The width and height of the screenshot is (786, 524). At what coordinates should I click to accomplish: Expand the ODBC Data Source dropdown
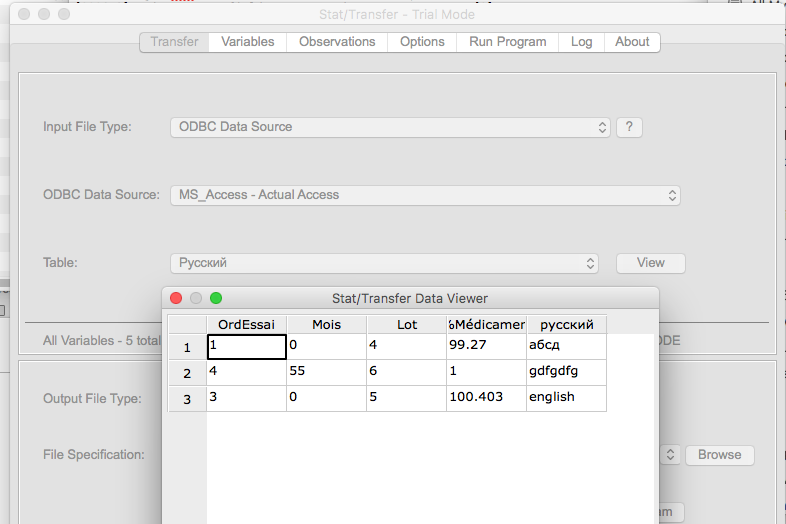(425, 195)
